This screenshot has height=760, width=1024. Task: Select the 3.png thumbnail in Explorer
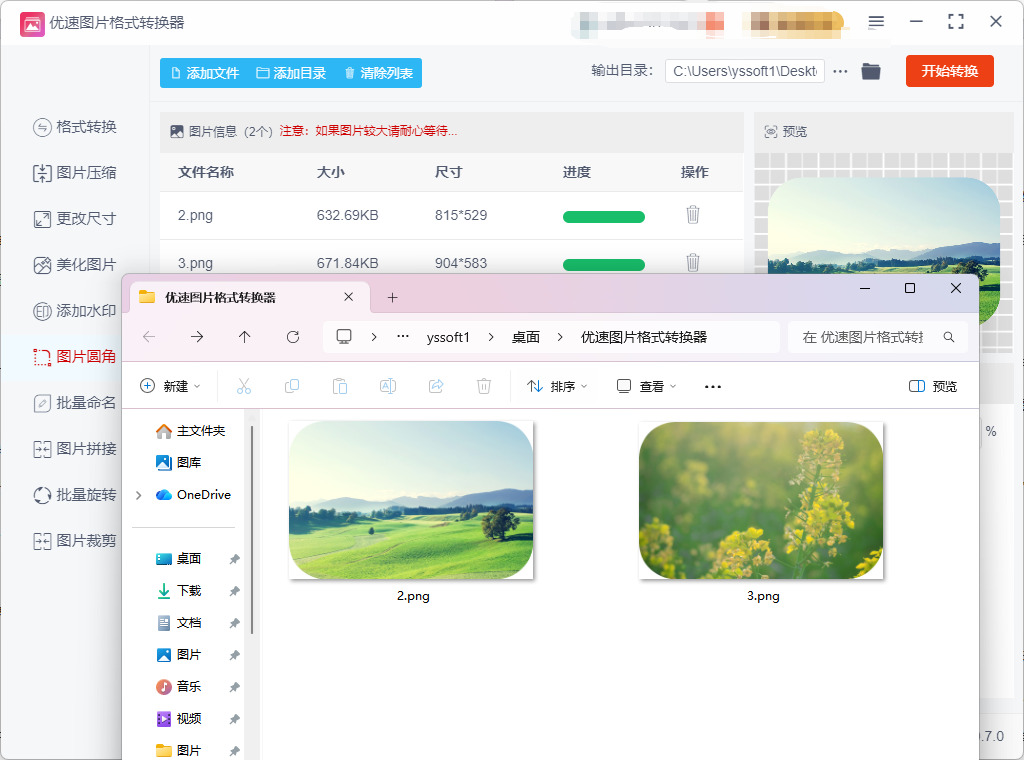pos(761,500)
